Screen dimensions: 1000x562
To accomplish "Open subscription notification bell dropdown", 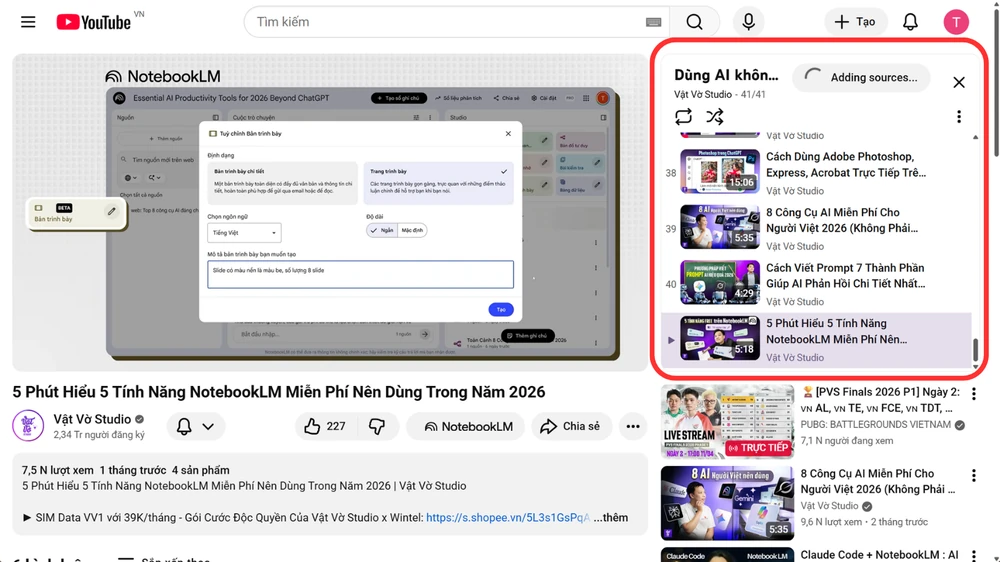I will point(196,426).
